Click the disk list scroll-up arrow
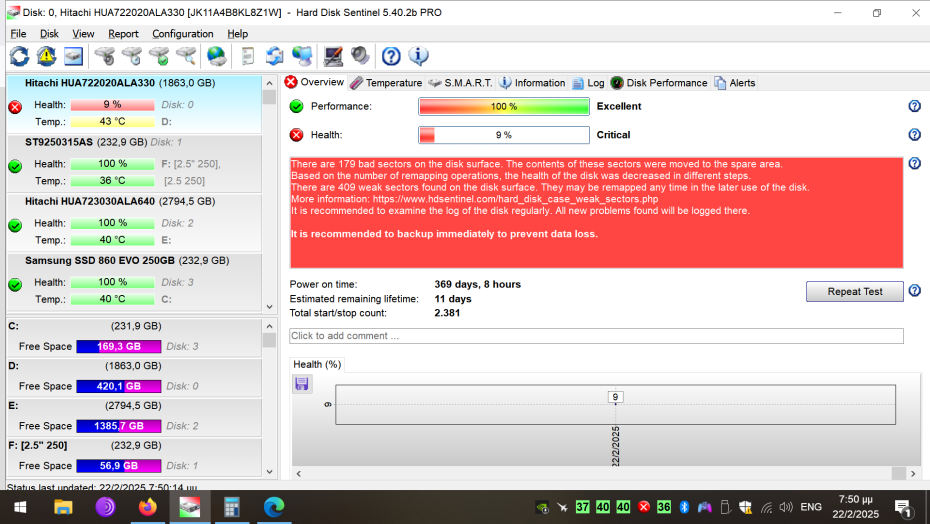Viewport: 930px width, 524px height. 269,83
